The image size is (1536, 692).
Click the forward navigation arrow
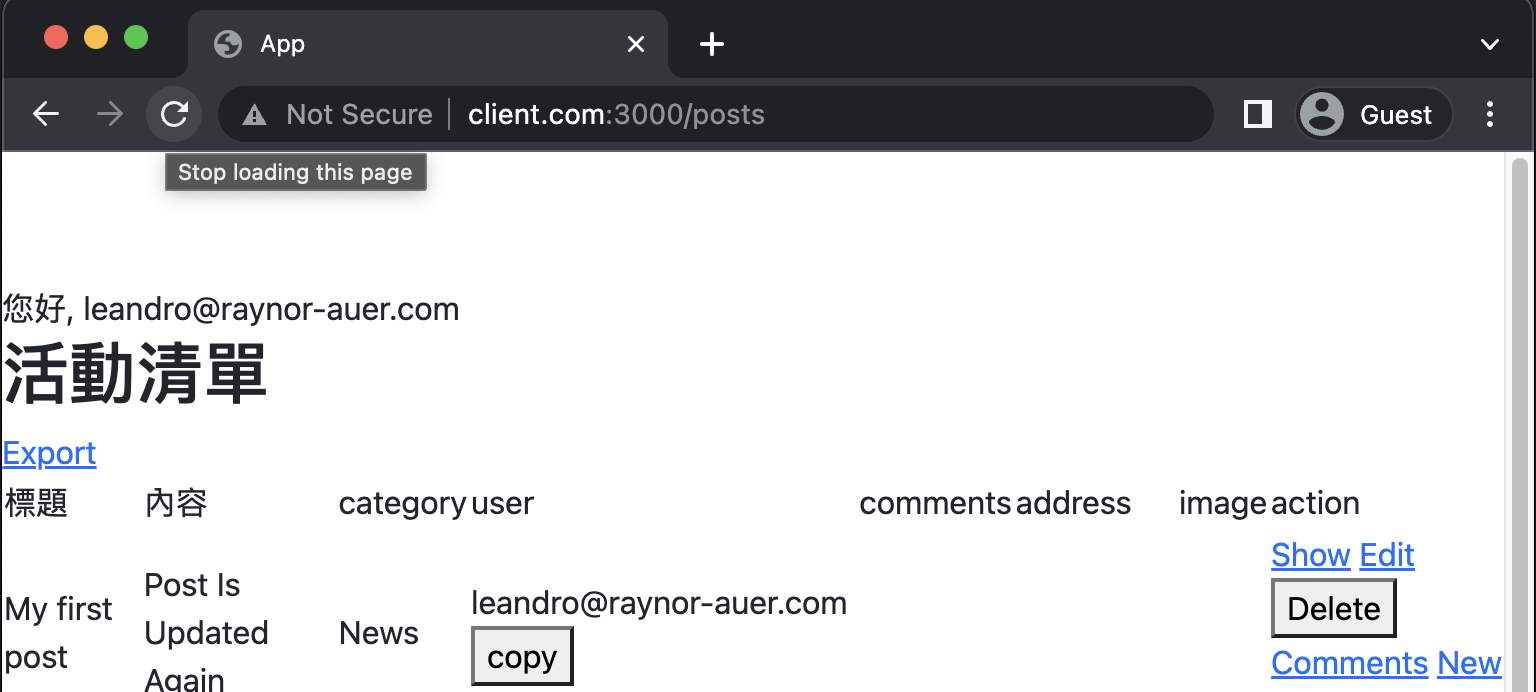pyautogui.click(x=109, y=115)
